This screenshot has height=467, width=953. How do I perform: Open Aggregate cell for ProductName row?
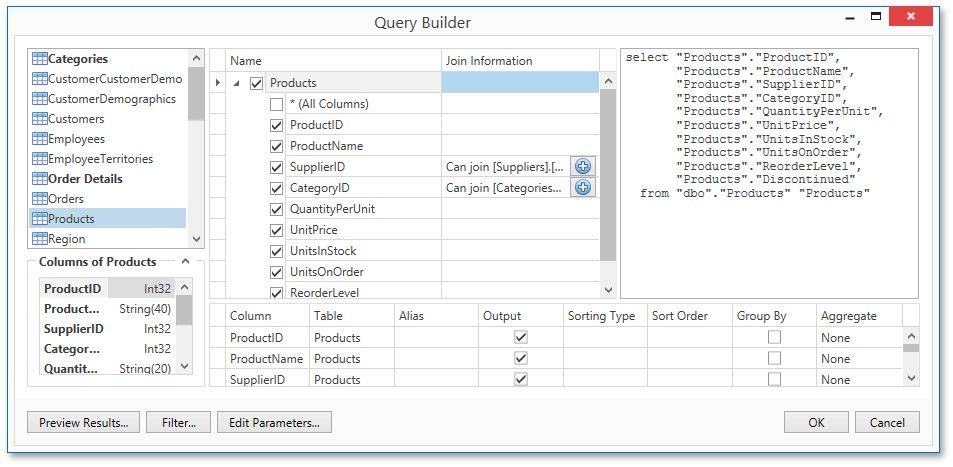pyautogui.click(x=860, y=359)
